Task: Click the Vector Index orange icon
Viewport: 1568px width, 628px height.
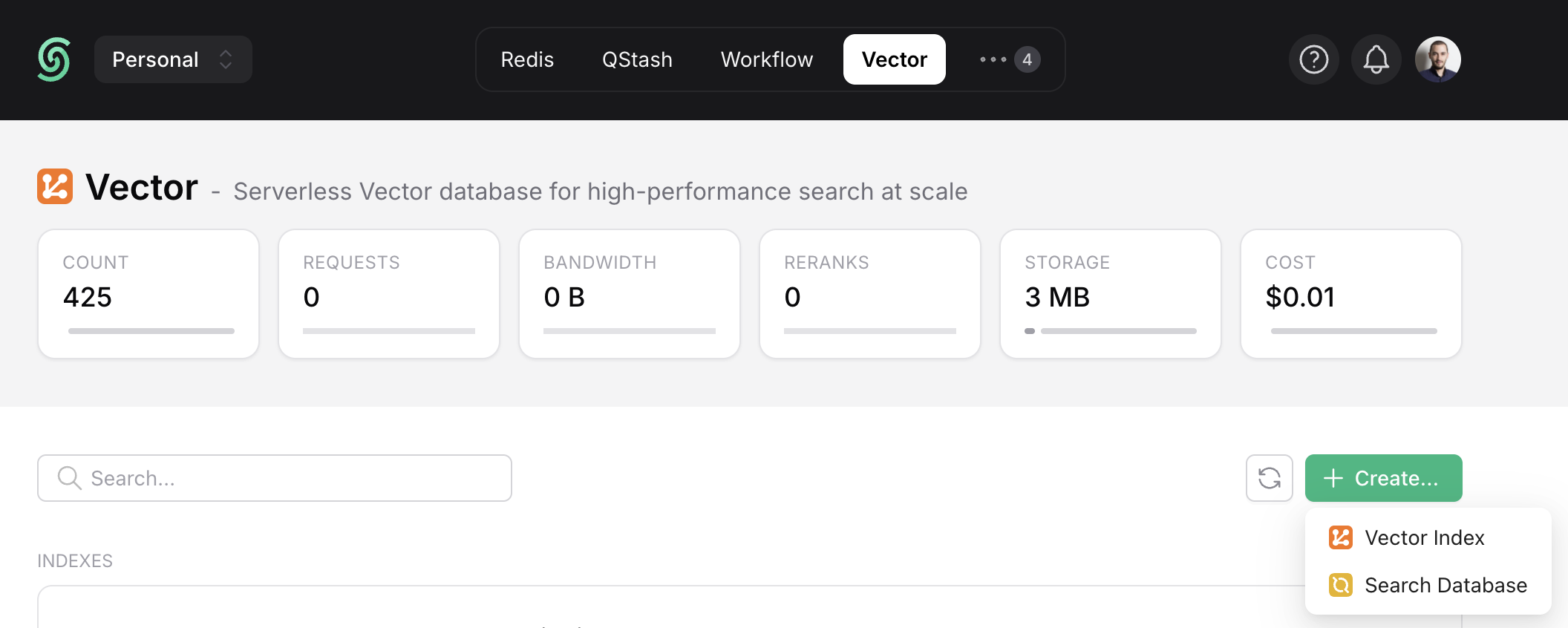Action: 1341,537
